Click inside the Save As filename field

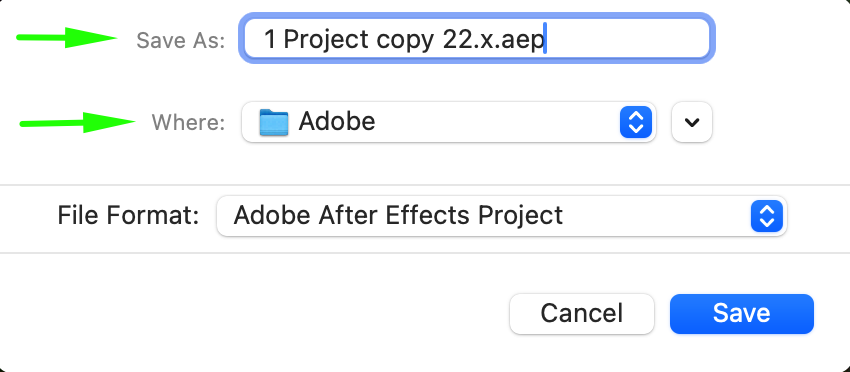(x=477, y=38)
